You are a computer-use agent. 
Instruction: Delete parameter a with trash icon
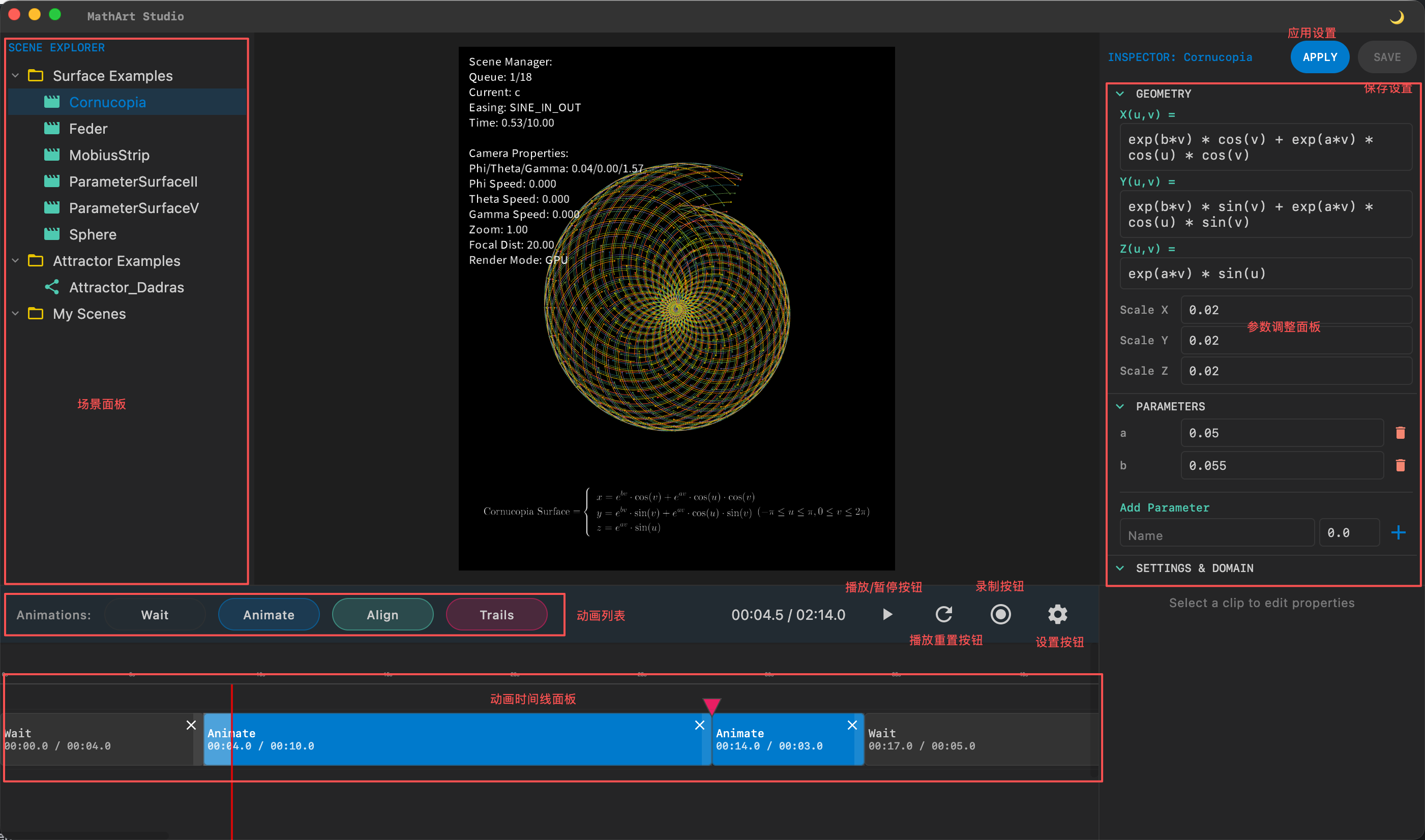tap(1400, 433)
